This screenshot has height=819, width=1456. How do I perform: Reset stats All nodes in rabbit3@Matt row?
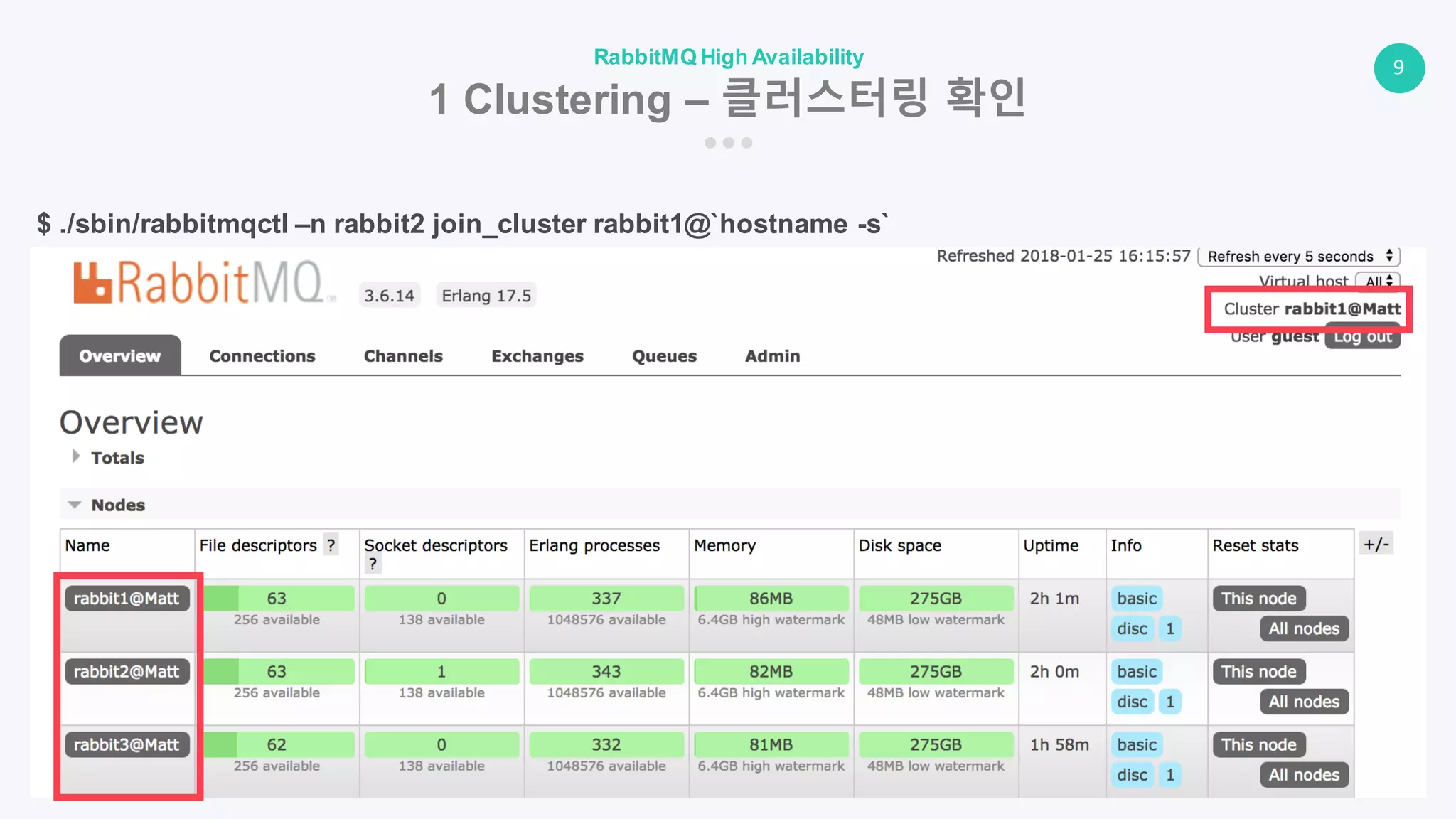[x=1304, y=775]
